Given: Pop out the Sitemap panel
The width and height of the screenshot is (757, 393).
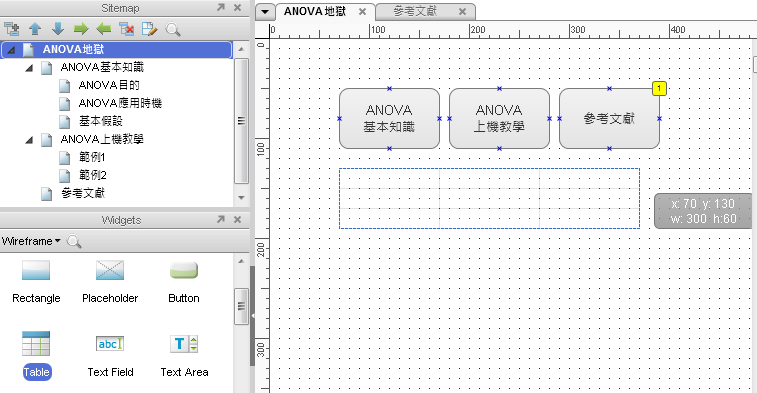Looking at the screenshot, I should [x=221, y=7].
